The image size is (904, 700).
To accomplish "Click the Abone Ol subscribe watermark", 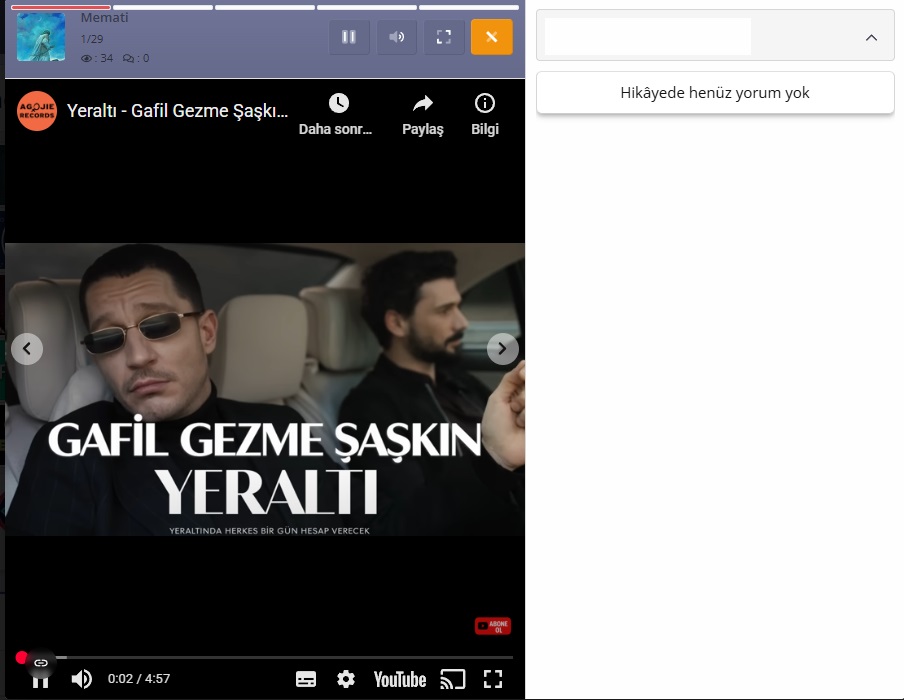I will point(493,626).
